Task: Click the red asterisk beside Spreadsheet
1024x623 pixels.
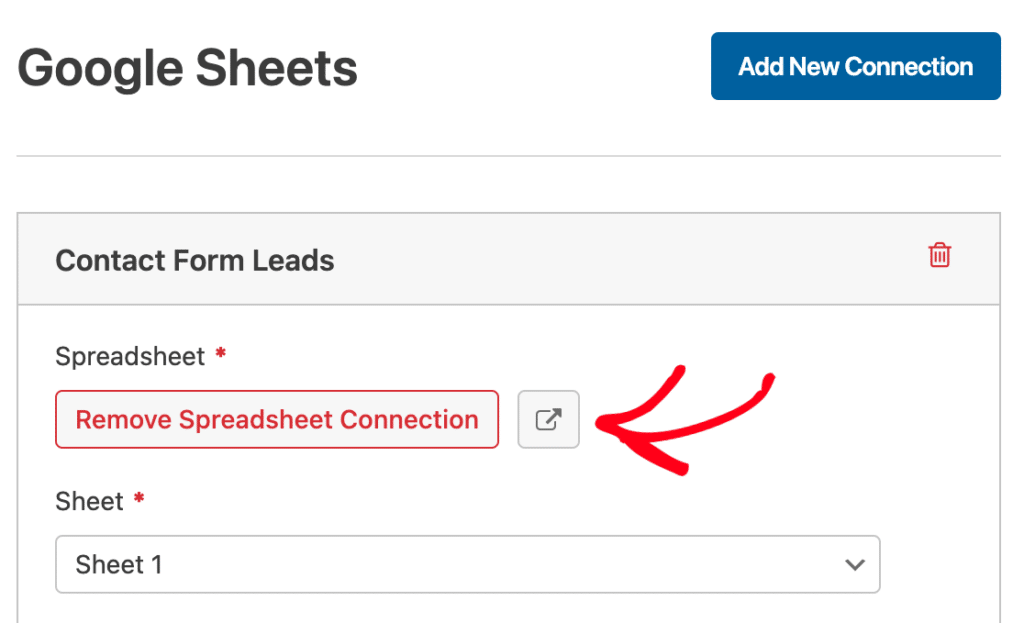Action: (220, 354)
